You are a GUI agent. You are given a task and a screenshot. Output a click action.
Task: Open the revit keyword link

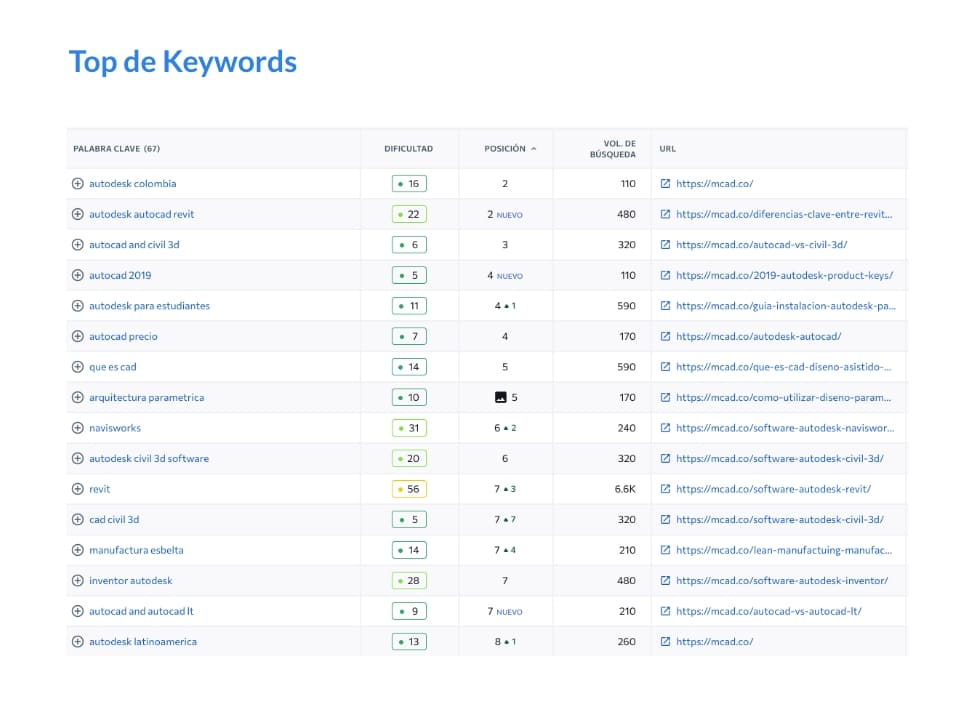pos(99,489)
